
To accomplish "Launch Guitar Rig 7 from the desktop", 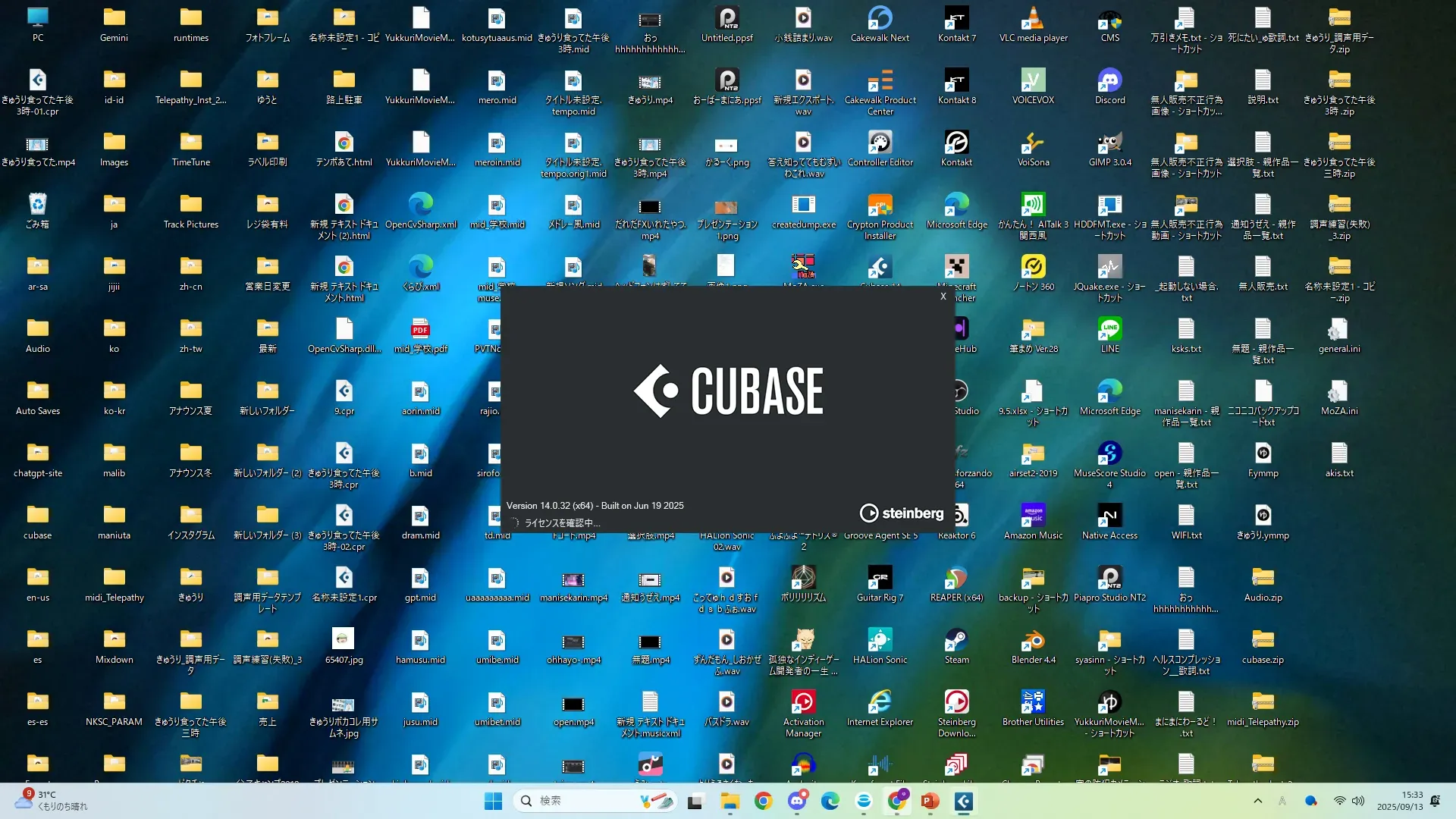I will 880,578.
